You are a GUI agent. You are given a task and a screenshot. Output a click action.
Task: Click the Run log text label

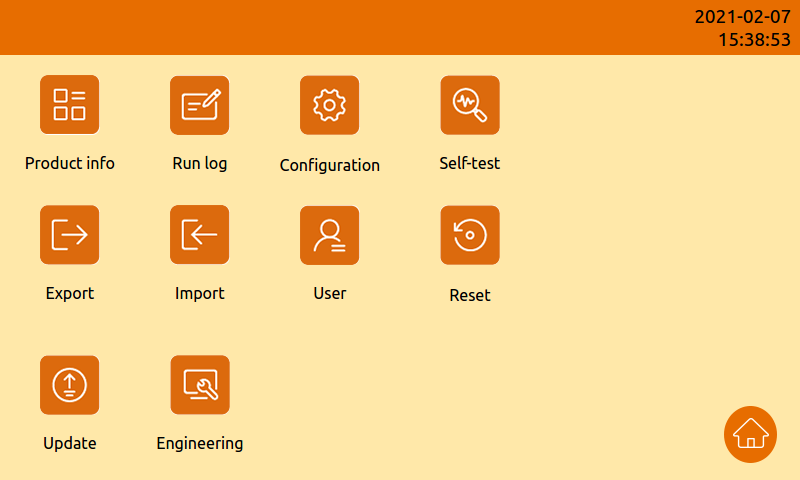[199, 164]
